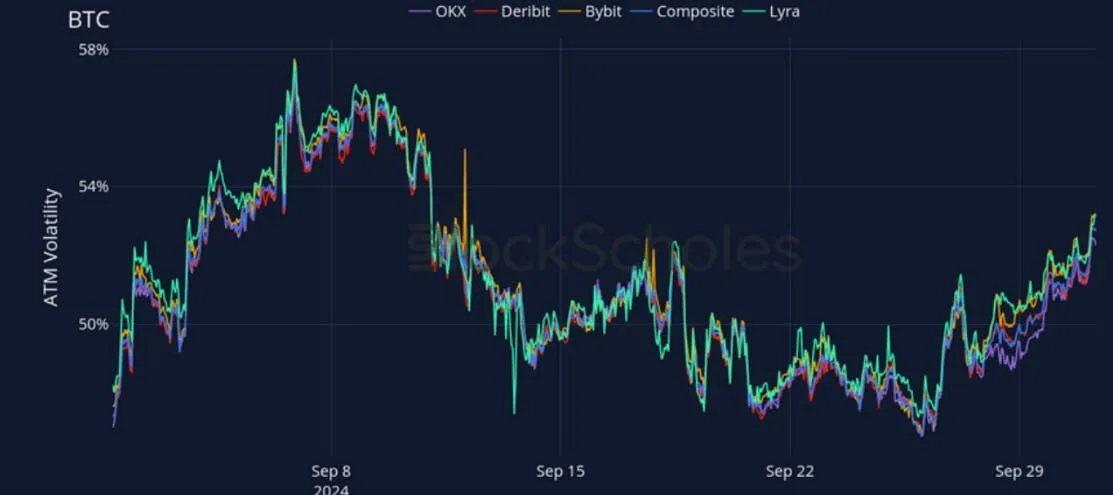Viewport: 1113px width, 495px height.
Task: Toggle the Bybit series in the legend
Action: 591,11
